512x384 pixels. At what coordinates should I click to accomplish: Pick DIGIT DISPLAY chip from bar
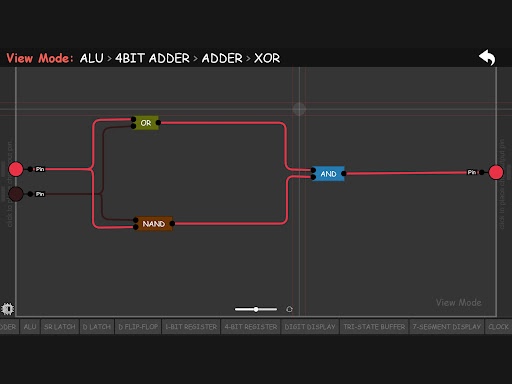pyautogui.click(x=310, y=327)
